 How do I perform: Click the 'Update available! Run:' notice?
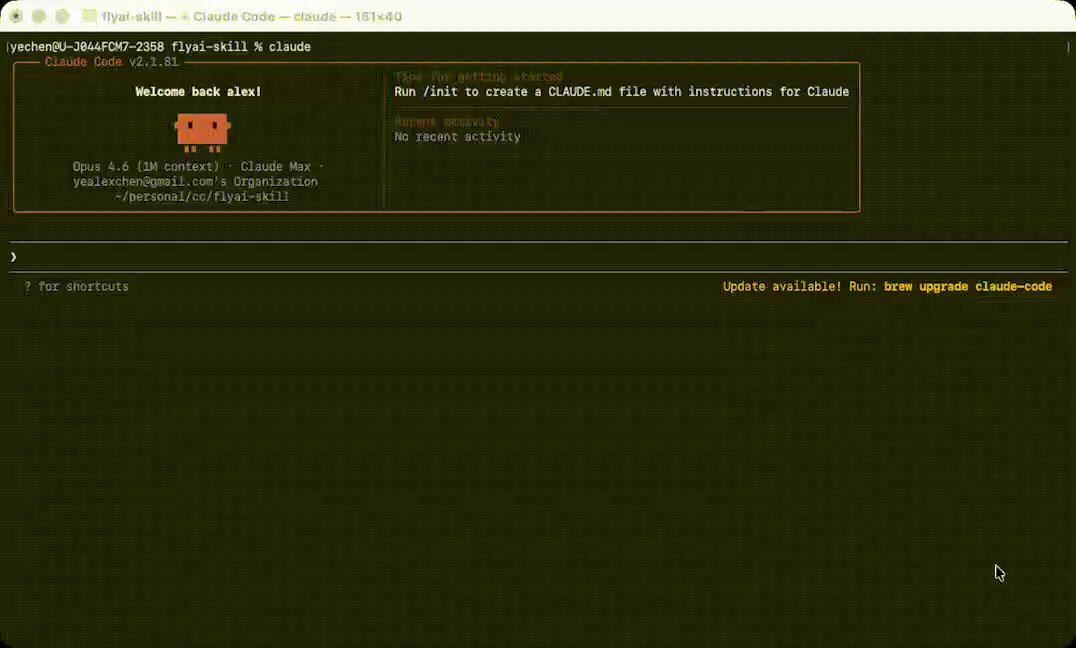[x=799, y=287]
